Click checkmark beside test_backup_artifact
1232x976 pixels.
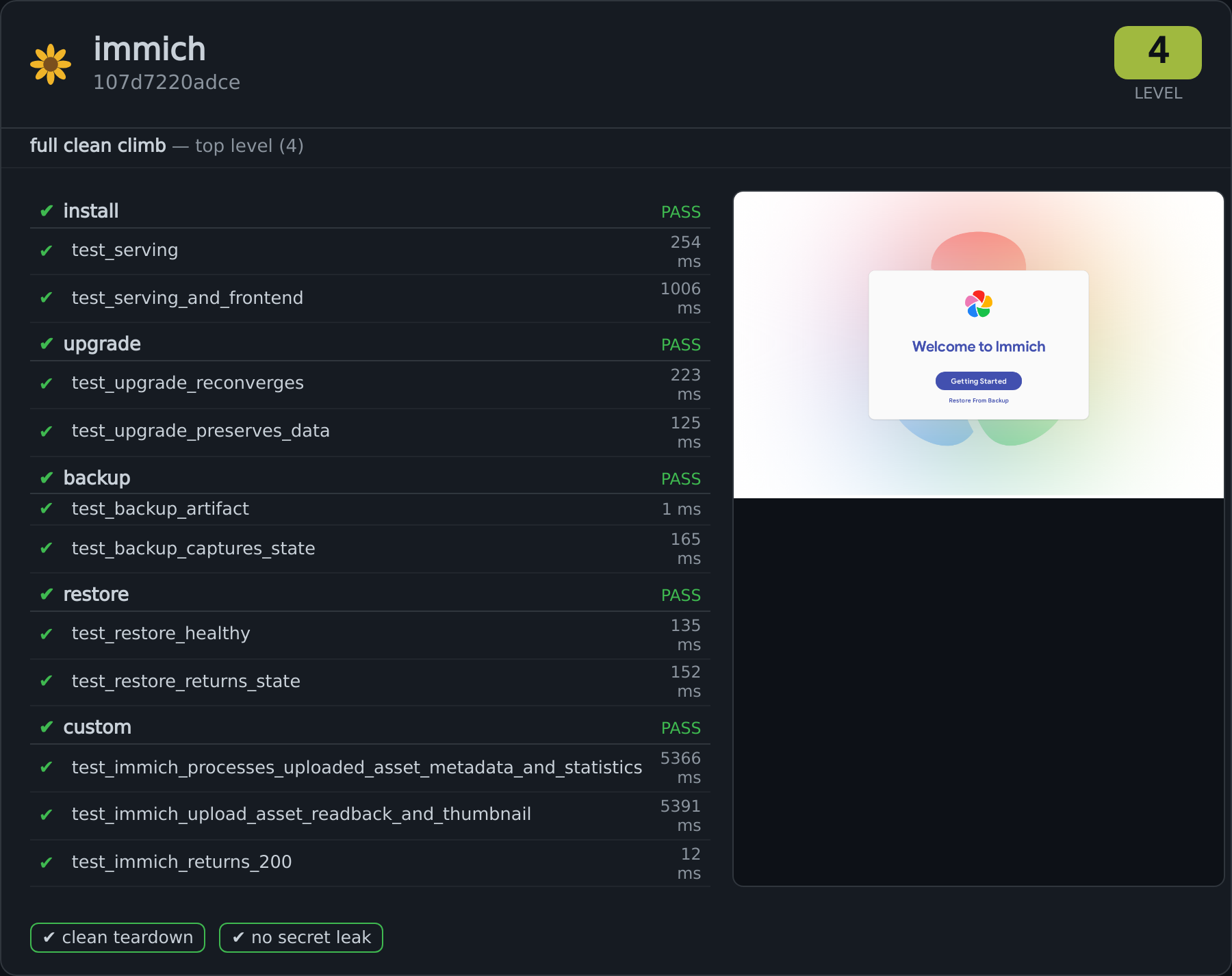pyautogui.click(x=47, y=509)
